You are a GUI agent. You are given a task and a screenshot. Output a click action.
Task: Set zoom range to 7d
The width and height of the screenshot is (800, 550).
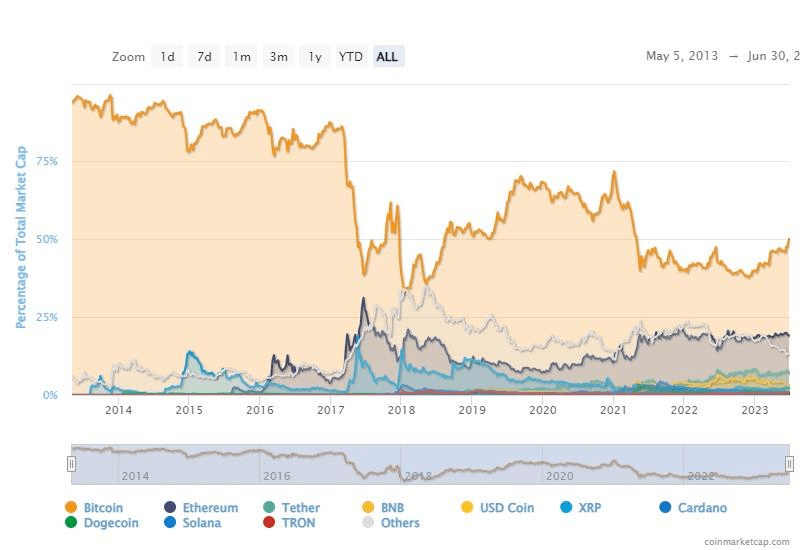click(x=204, y=57)
